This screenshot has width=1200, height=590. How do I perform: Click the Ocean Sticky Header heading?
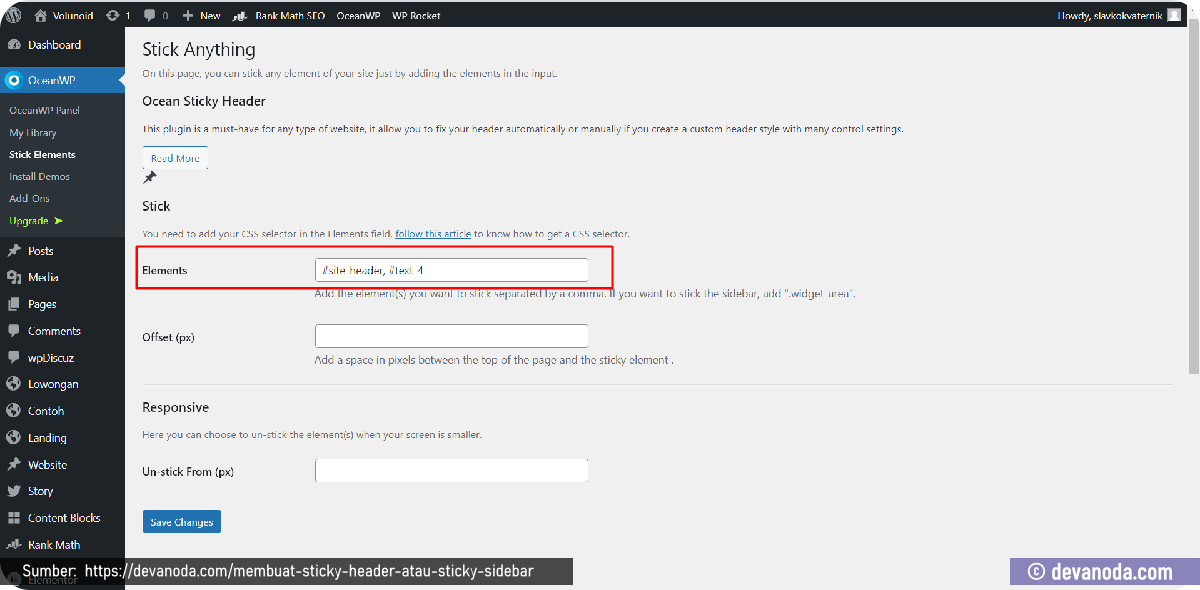click(x=204, y=101)
